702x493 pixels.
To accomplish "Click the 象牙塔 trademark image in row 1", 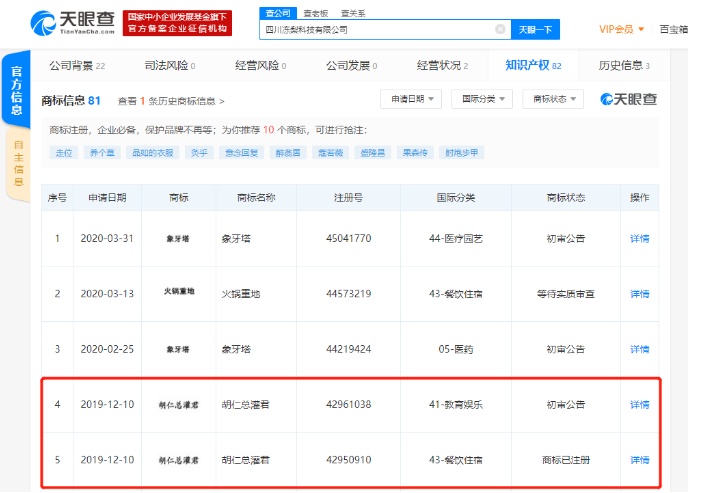I will coord(179,238).
